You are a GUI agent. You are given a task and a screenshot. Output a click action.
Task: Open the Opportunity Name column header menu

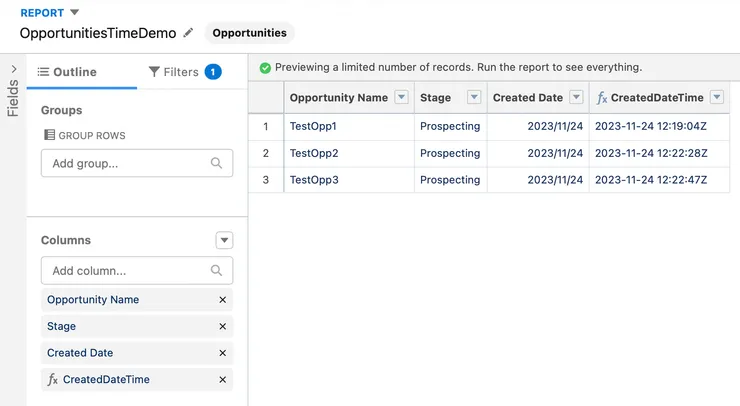pos(401,98)
